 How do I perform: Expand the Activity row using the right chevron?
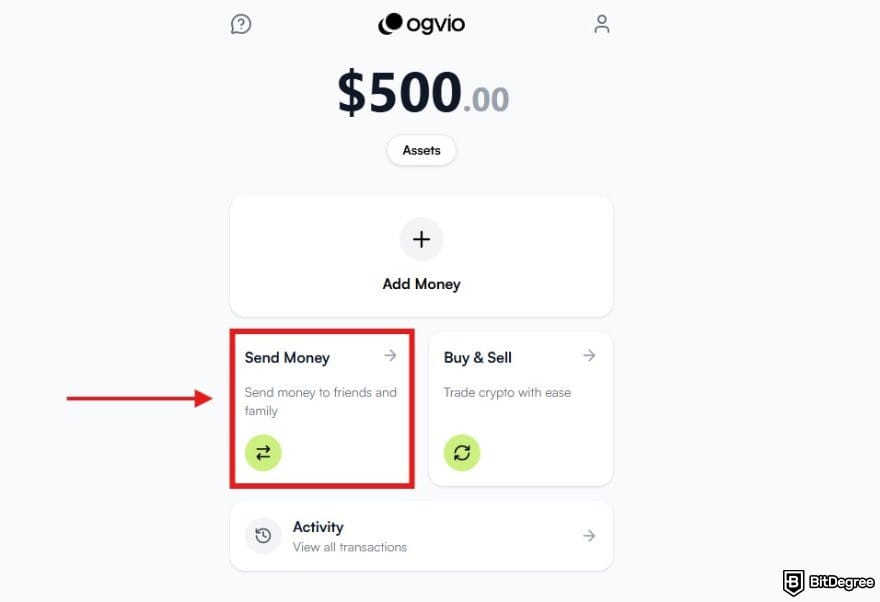(x=588, y=535)
